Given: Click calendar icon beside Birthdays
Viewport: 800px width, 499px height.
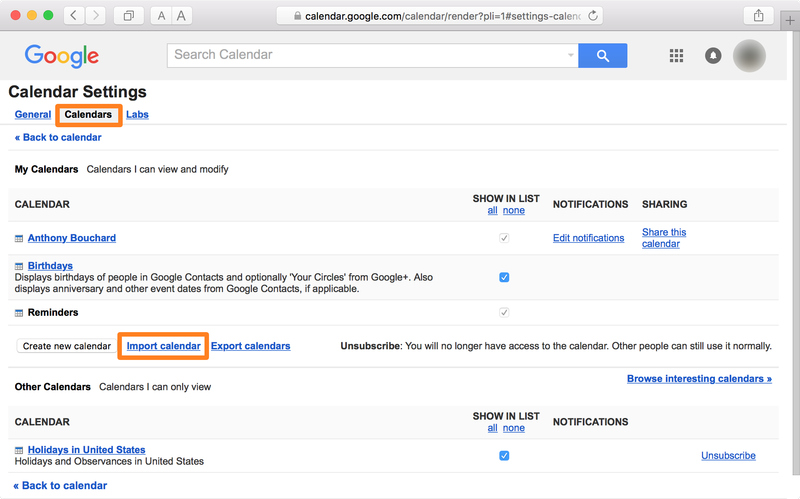Looking at the screenshot, I should click(x=19, y=266).
